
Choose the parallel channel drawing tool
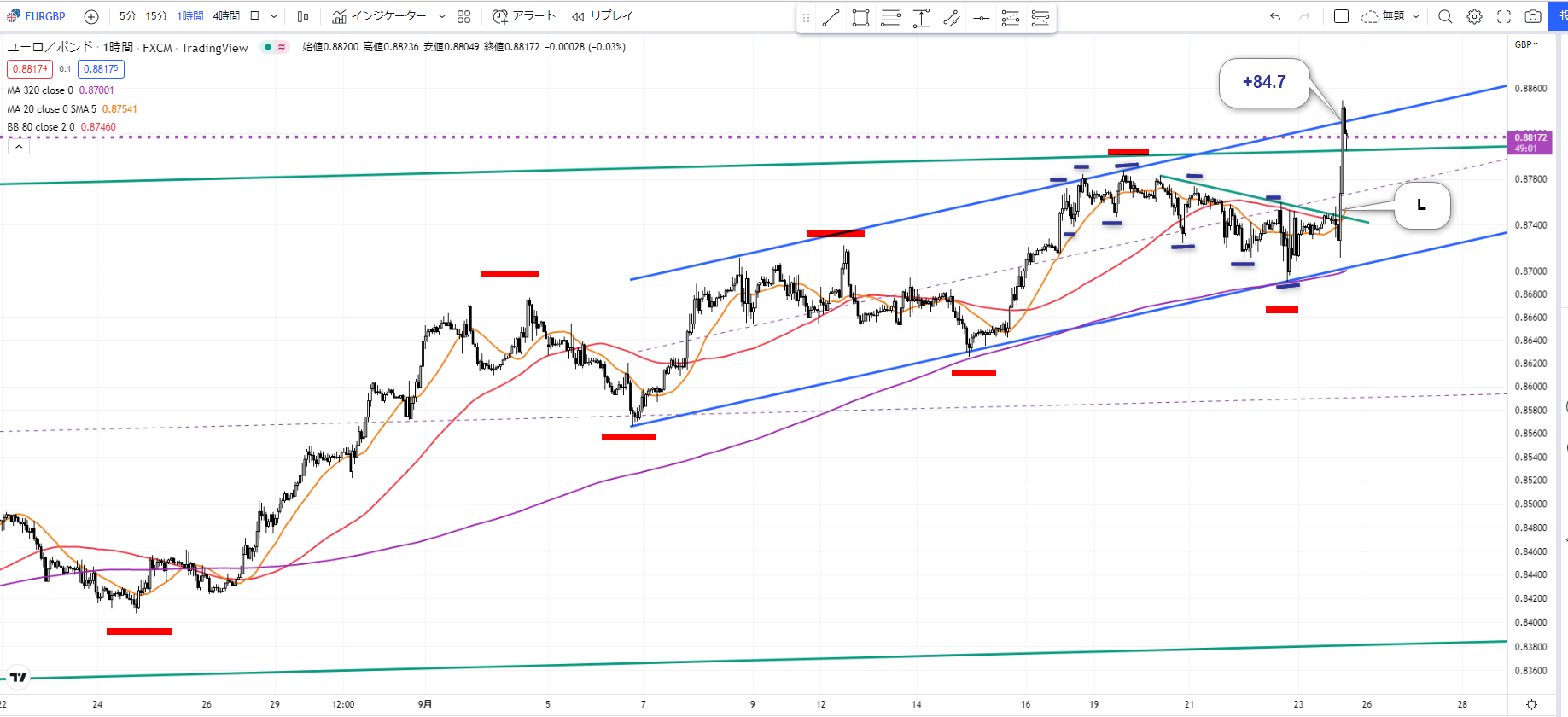coord(890,18)
